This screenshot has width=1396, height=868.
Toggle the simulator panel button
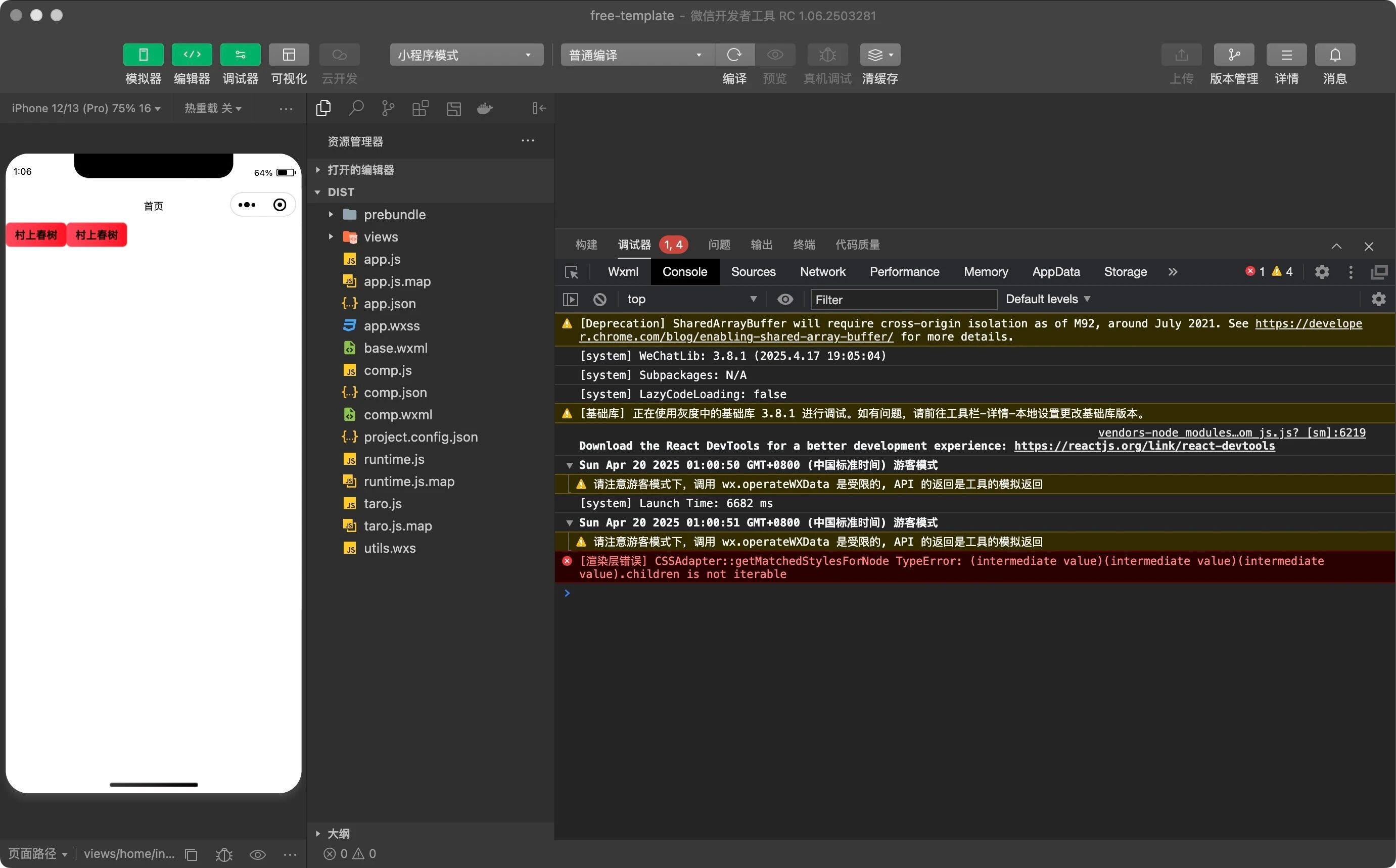[x=143, y=55]
